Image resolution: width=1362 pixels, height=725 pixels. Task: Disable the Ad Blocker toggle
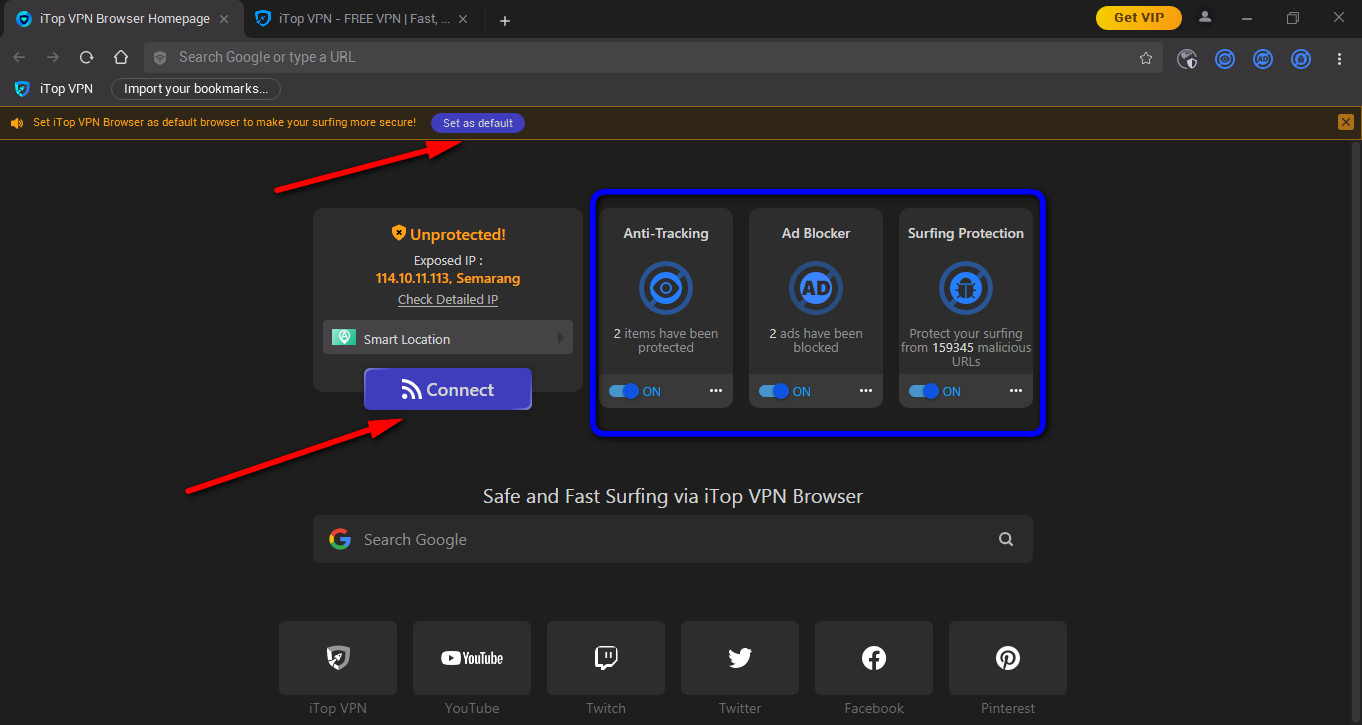point(773,391)
